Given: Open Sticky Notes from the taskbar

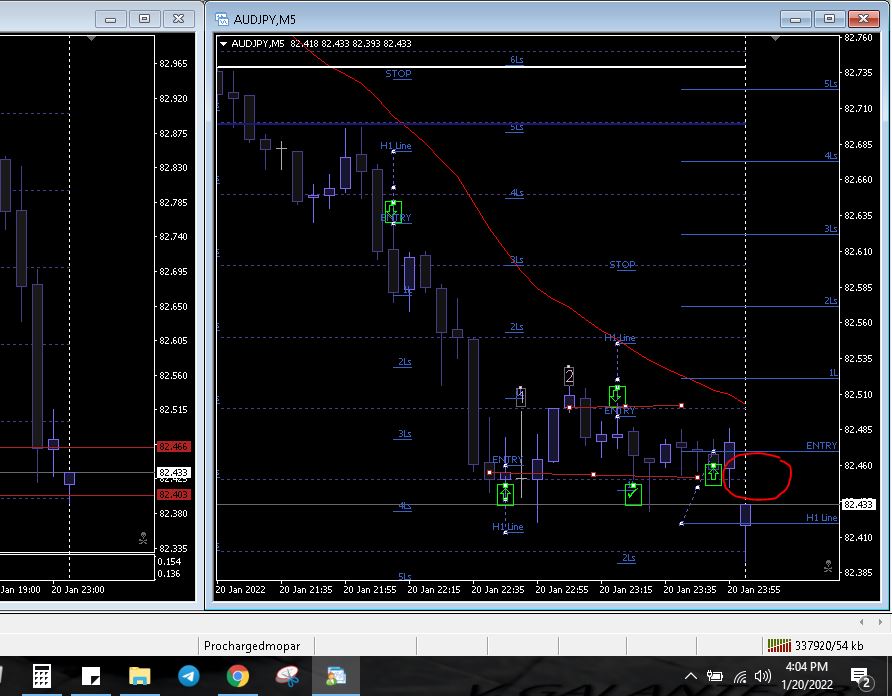Looking at the screenshot, I should [x=91, y=676].
